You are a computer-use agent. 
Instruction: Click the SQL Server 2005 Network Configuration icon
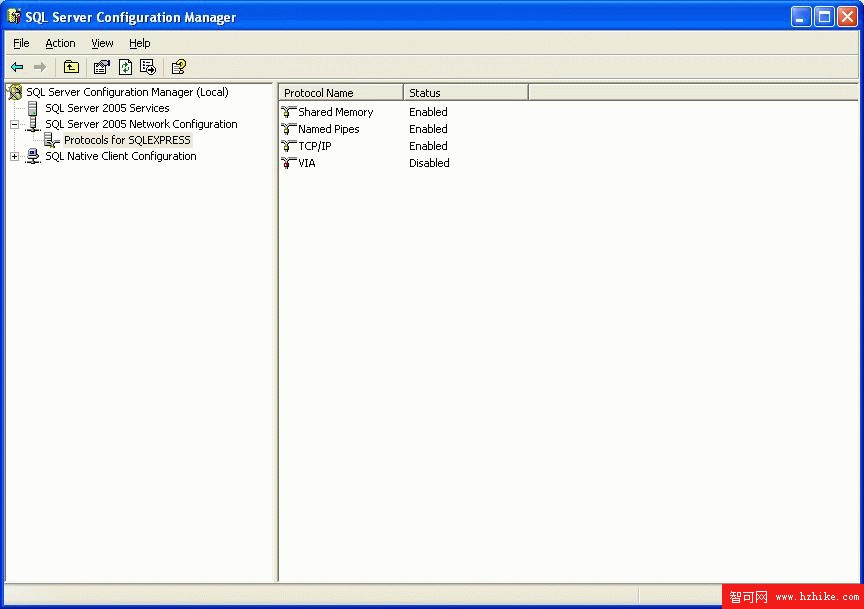click(33, 124)
